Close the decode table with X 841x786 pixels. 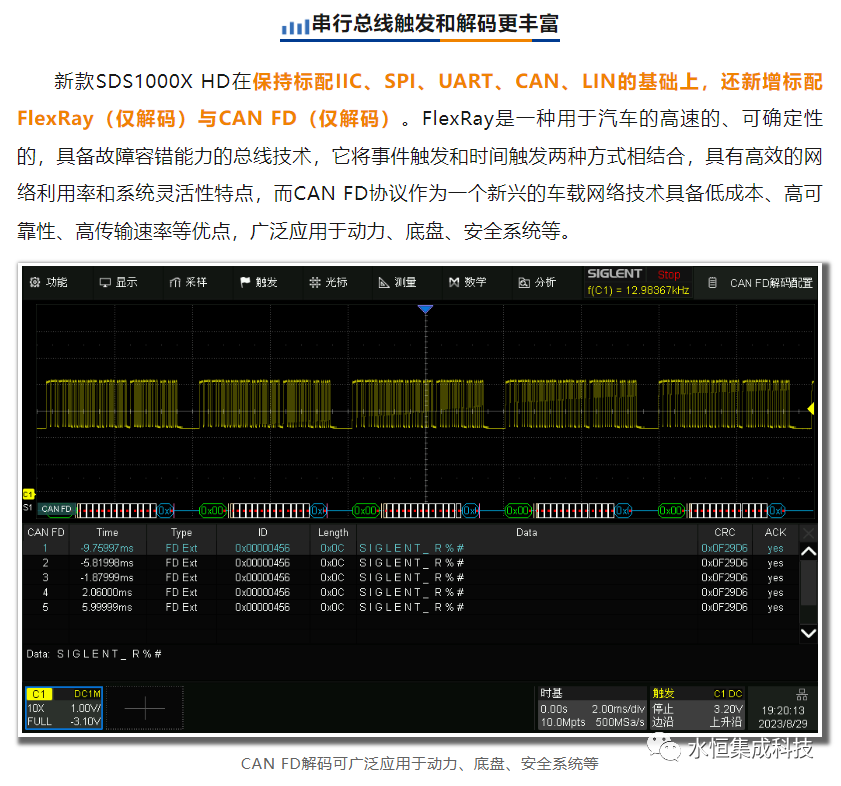(808, 533)
